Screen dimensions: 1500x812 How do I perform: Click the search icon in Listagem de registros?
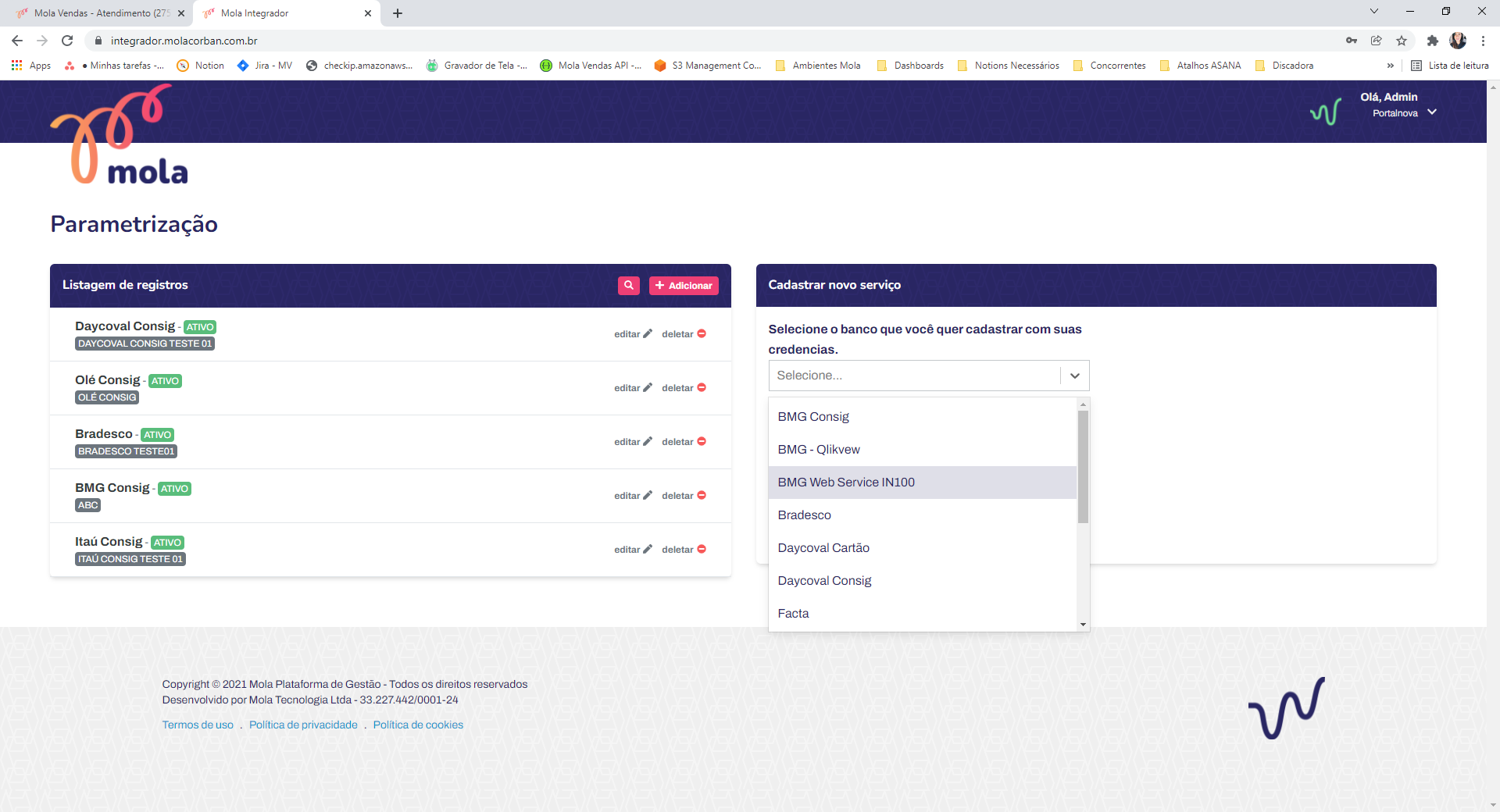tap(628, 286)
